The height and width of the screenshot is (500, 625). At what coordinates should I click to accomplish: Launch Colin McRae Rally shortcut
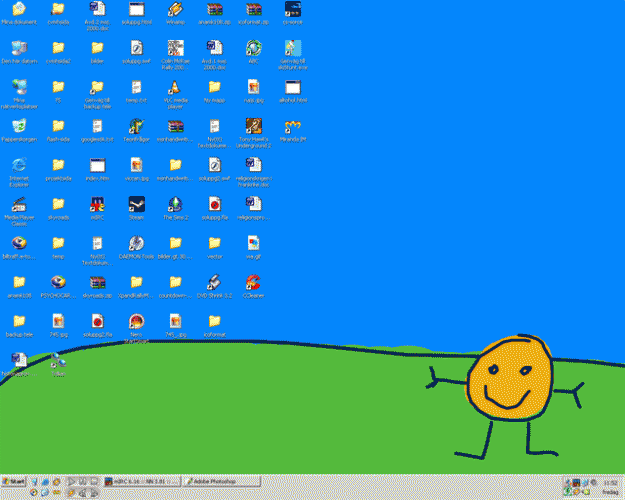pos(175,48)
